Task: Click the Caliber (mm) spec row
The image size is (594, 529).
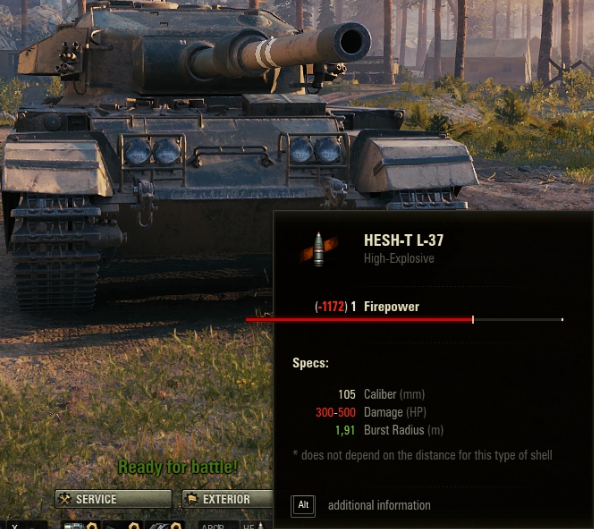Action: tap(381, 394)
